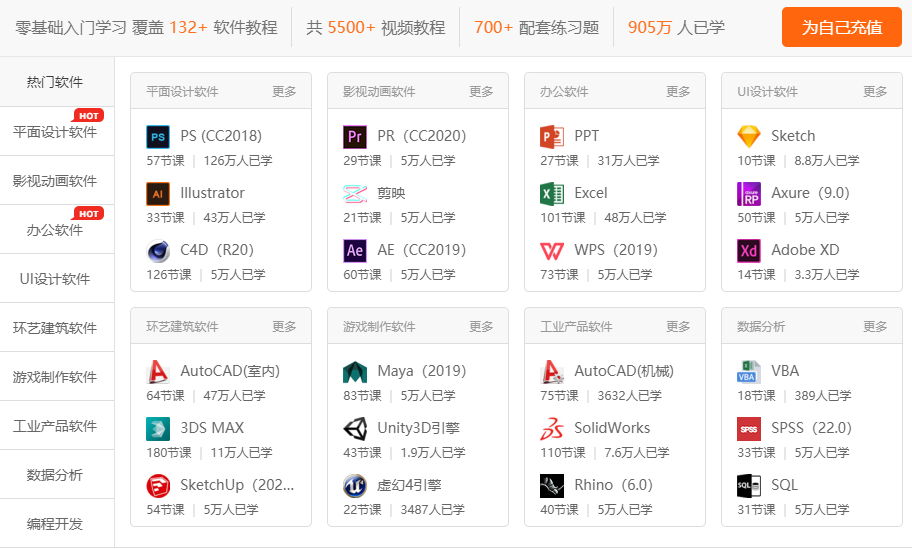Open the PS (CC2018) Photoshop icon
The height and width of the screenshot is (549, 912).
coord(158,137)
